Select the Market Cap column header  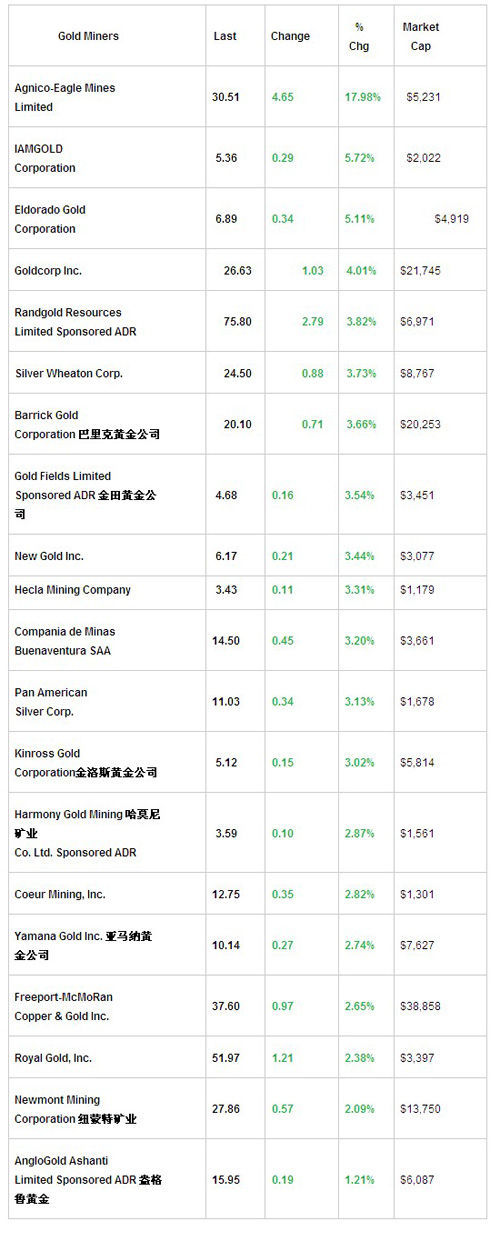point(421,36)
